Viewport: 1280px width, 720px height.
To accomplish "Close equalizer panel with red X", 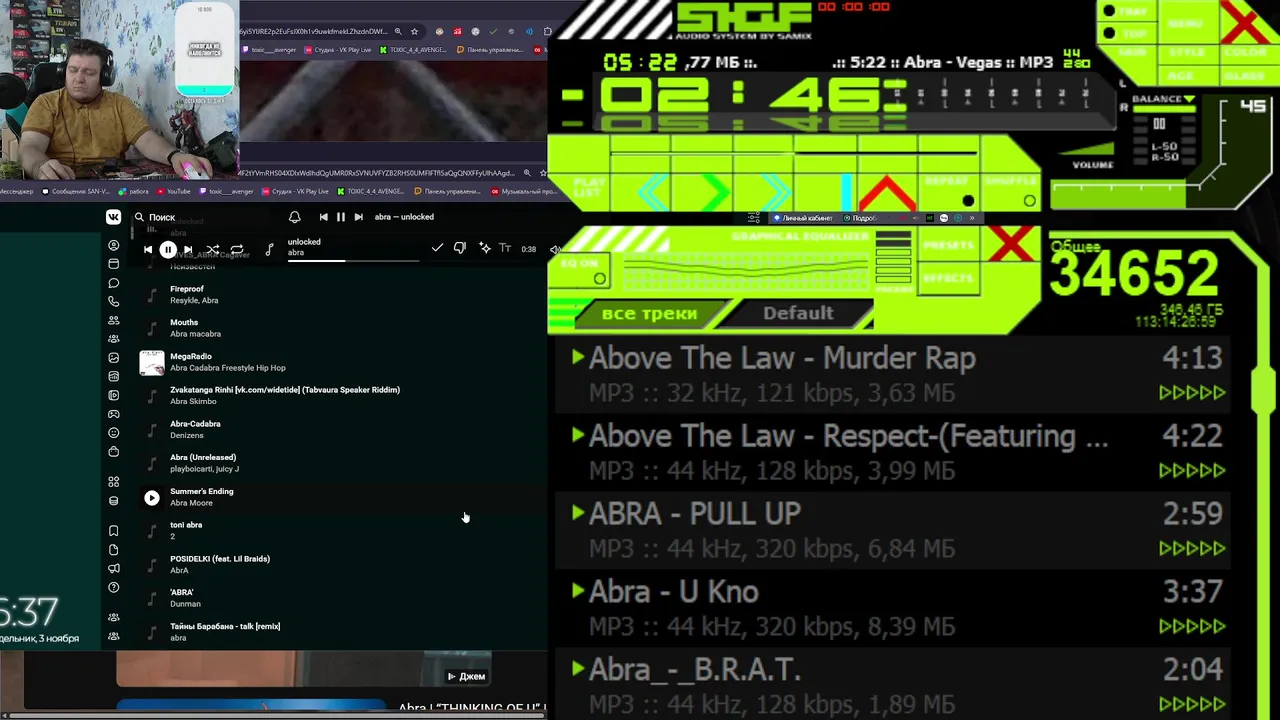I will (1012, 244).
